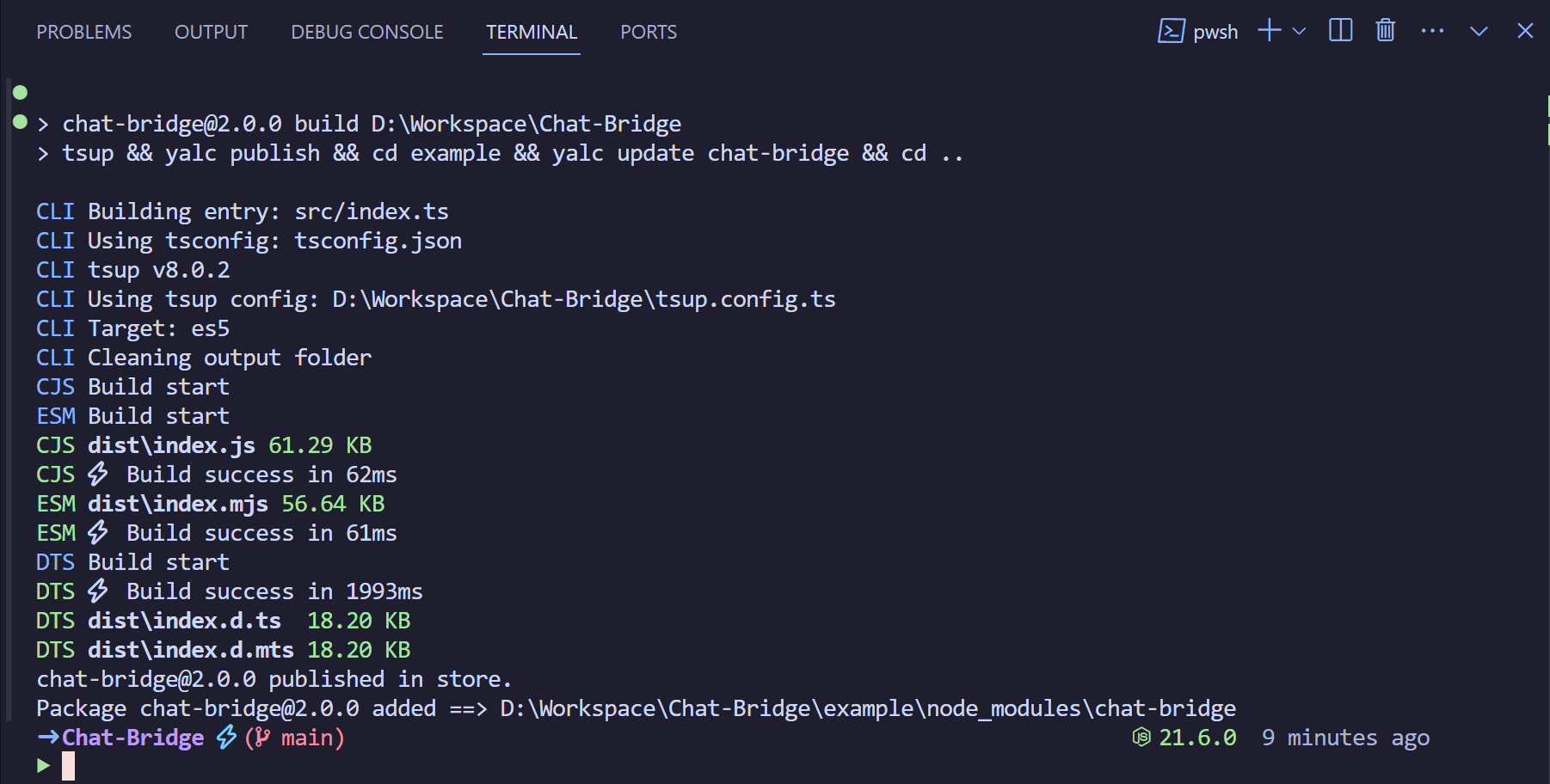
Task: Click the src/index.ts entry path
Action: click(372, 211)
